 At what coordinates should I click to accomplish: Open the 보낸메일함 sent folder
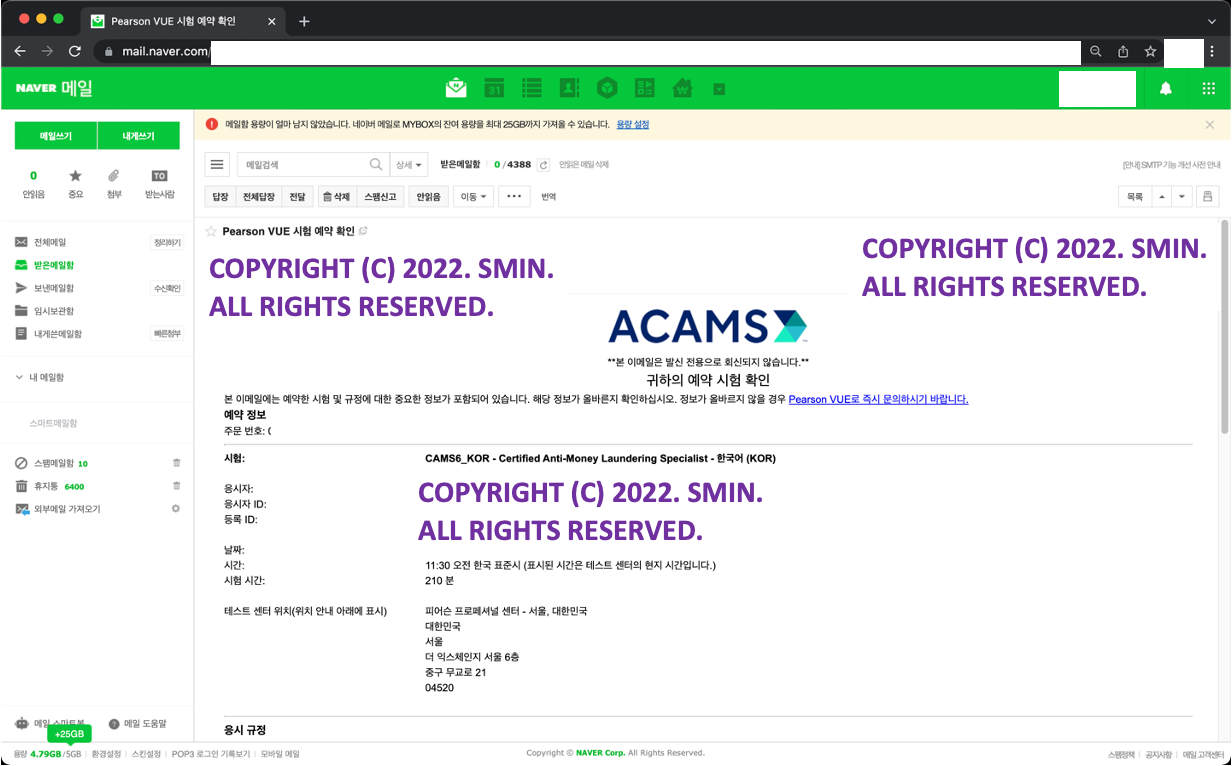[54, 288]
